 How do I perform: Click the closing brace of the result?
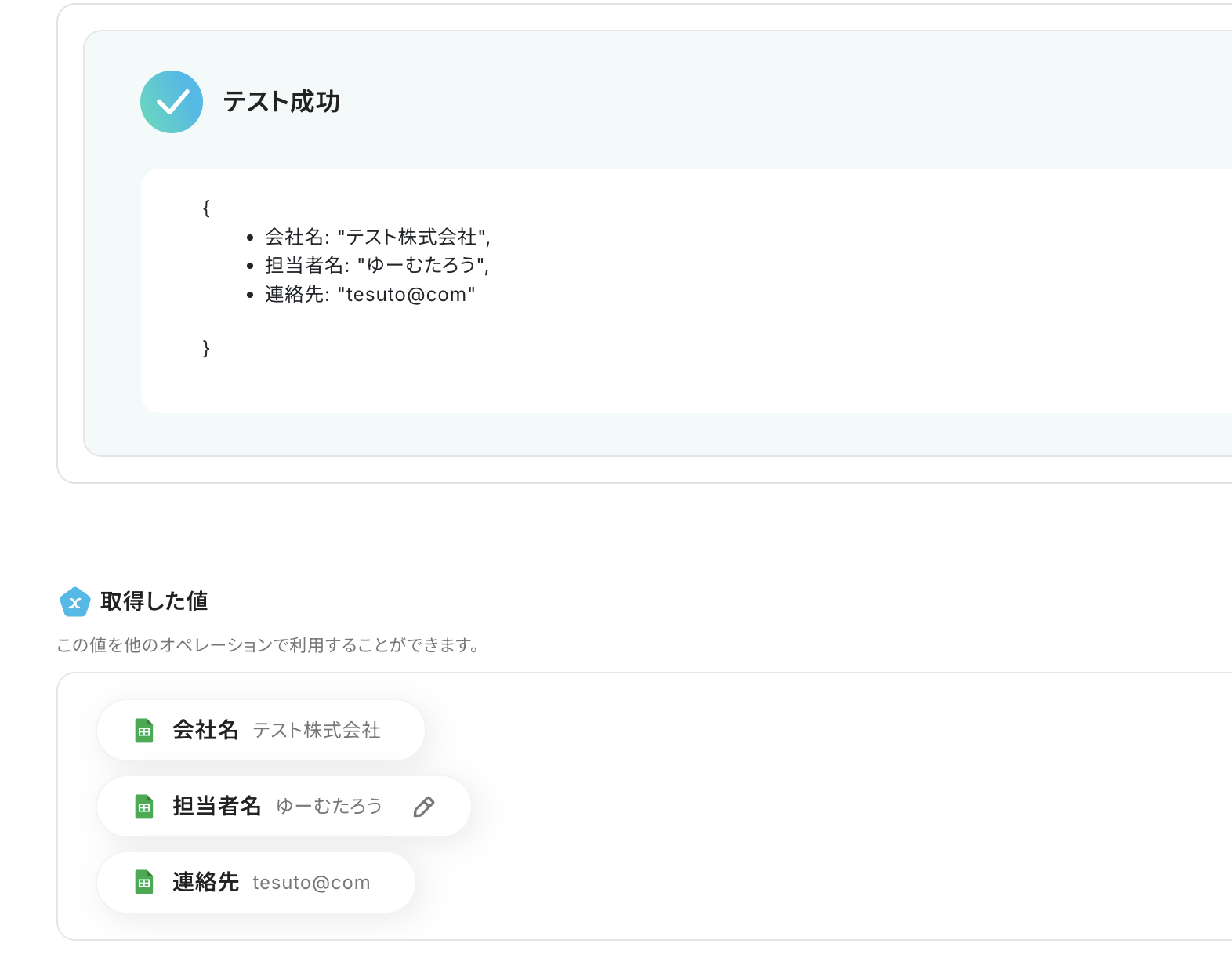[206, 348]
